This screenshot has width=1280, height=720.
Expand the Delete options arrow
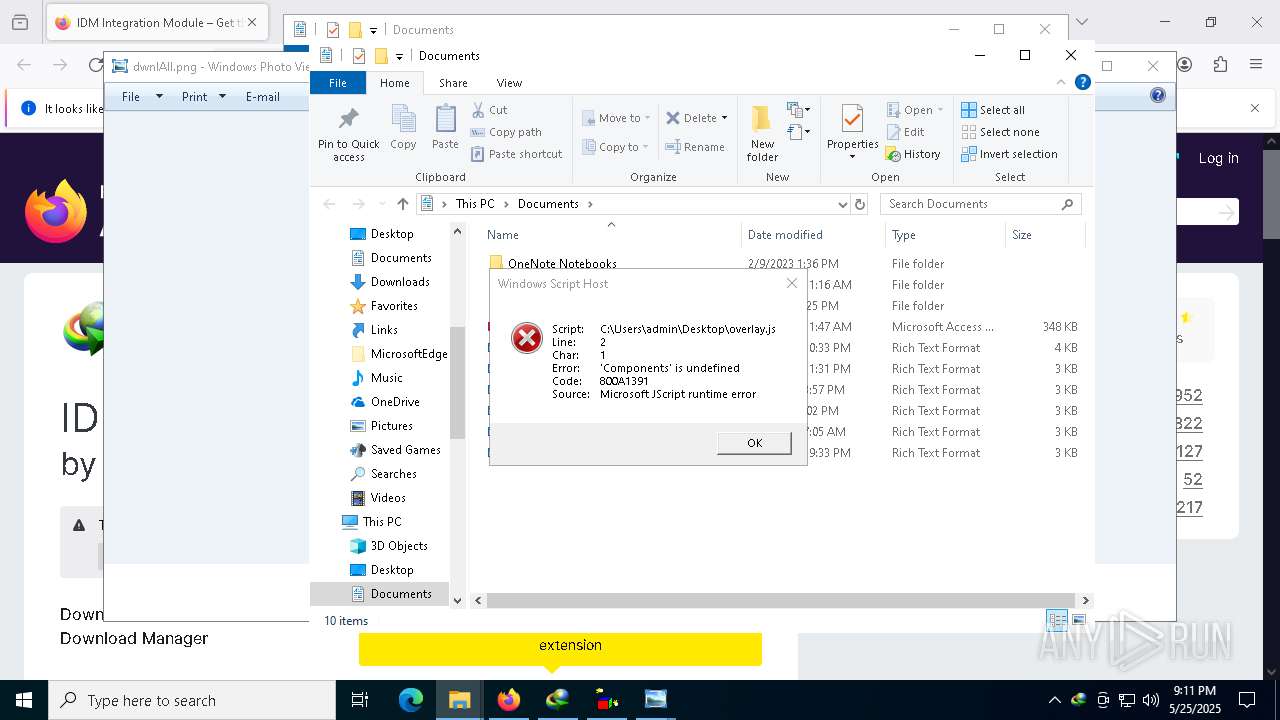click(724, 118)
